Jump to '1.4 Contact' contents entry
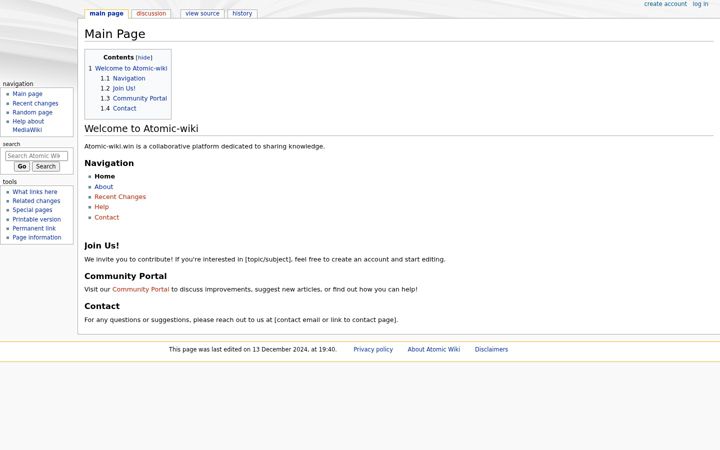 (x=118, y=109)
